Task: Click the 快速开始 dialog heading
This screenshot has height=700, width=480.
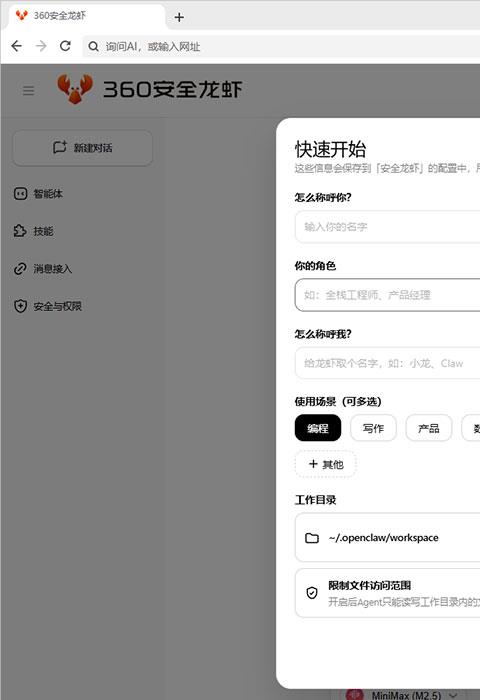Action: 330,149
